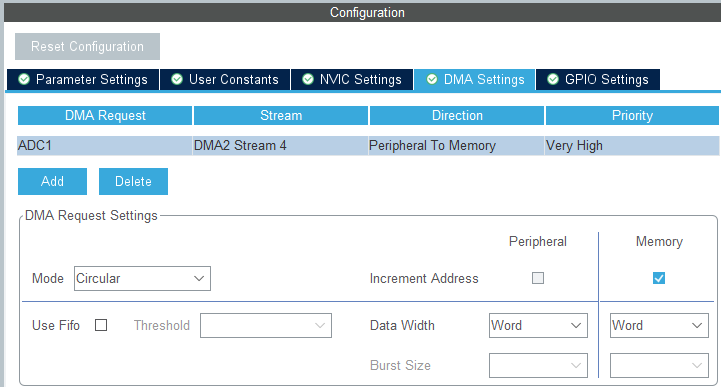The image size is (721, 387).
Task: Click the green check icon on Parameter Settings
Action: [24, 80]
